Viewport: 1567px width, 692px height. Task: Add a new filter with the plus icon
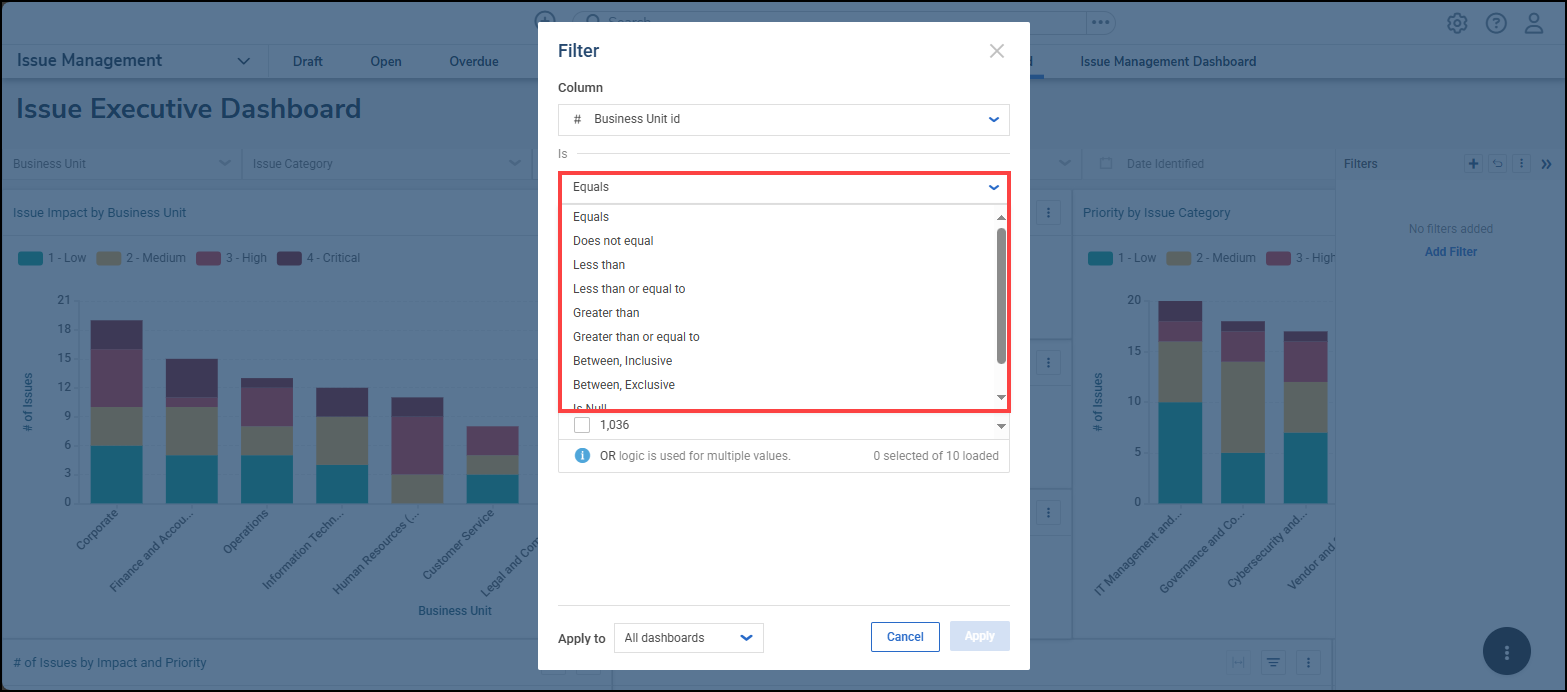1473,163
